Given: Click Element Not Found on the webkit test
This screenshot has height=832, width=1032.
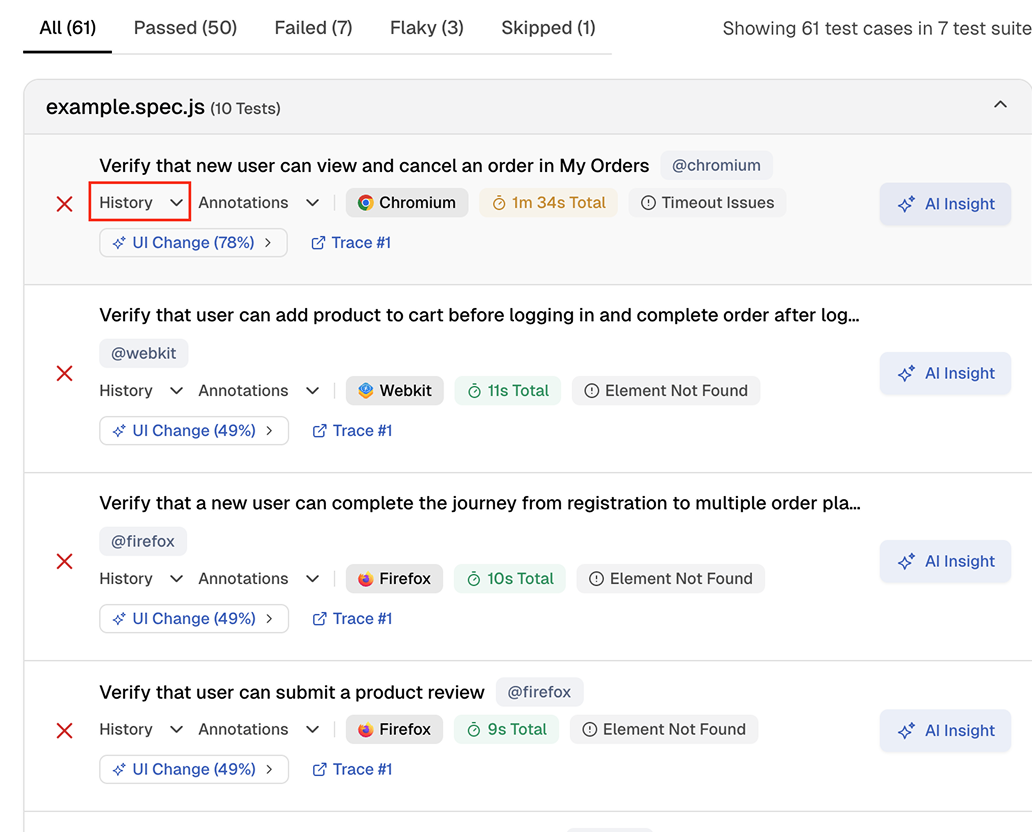Looking at the screenshot, I should [666, 390].
